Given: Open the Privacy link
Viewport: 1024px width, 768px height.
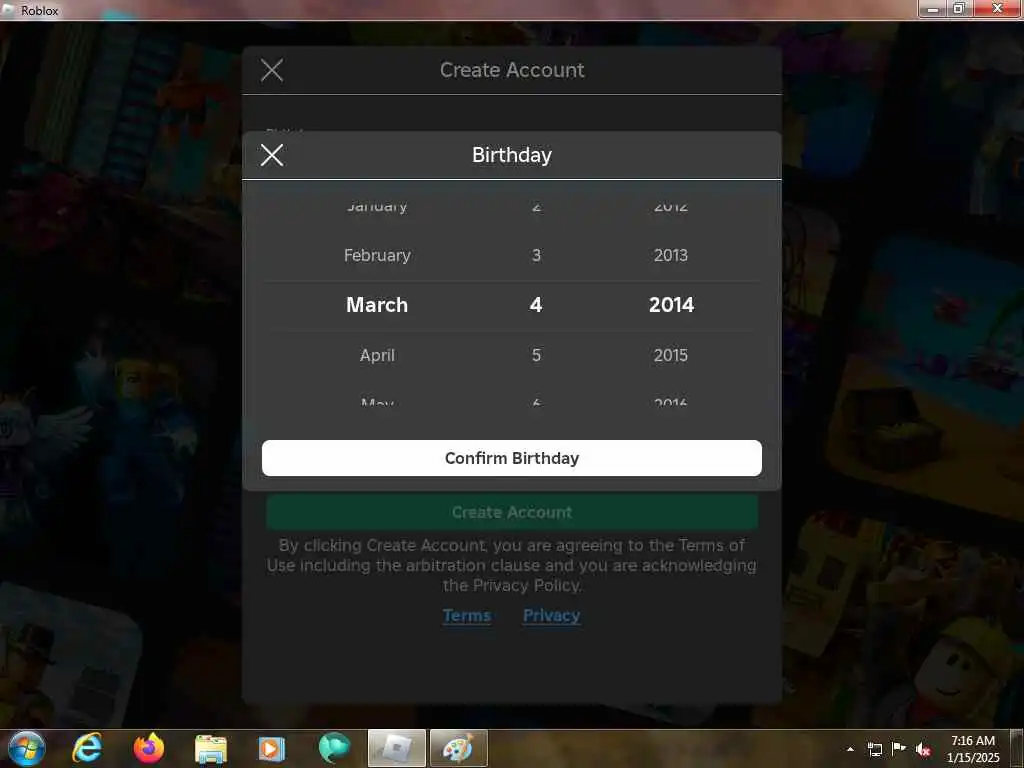Looking at the screenshot, I should 551,616.
